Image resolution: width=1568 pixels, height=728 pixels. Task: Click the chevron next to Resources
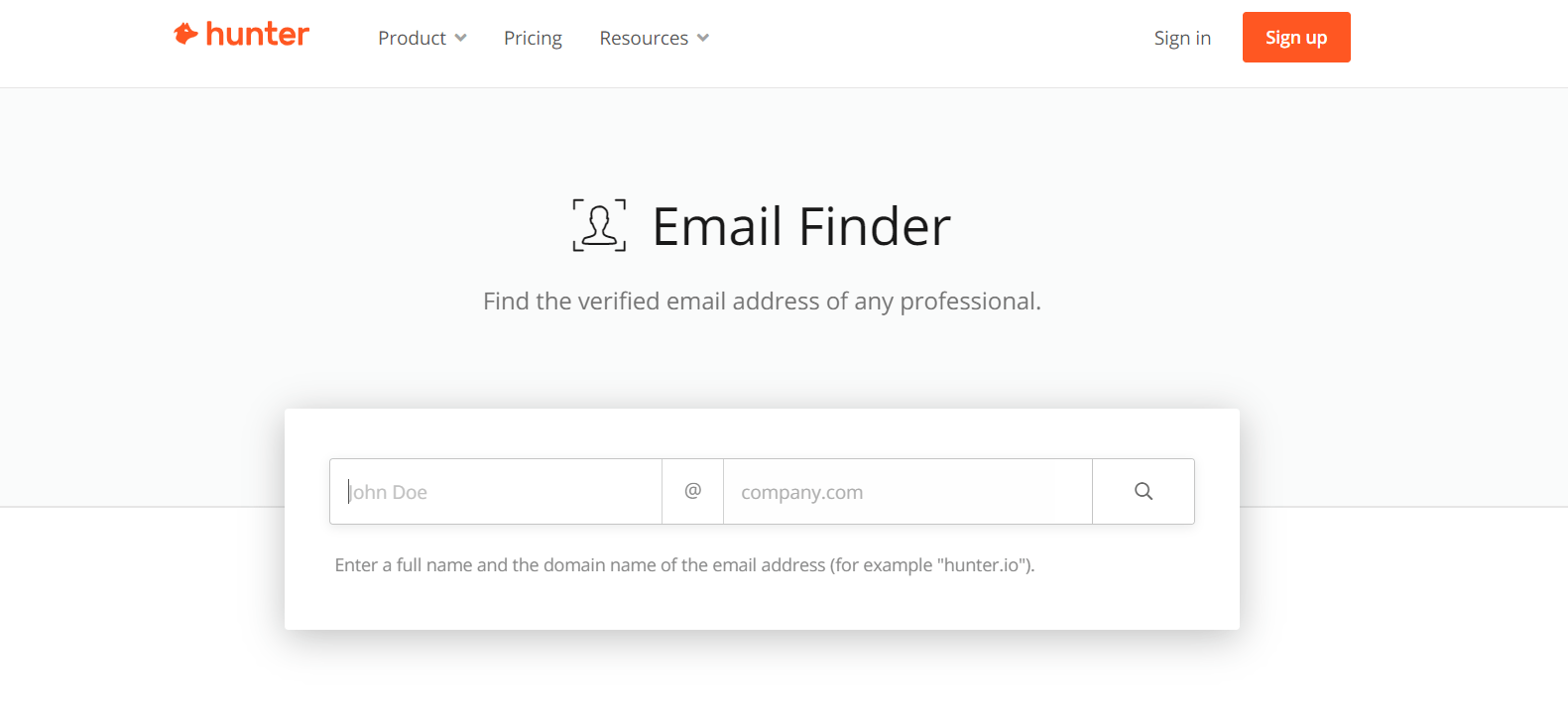click(x=703, y=38)
